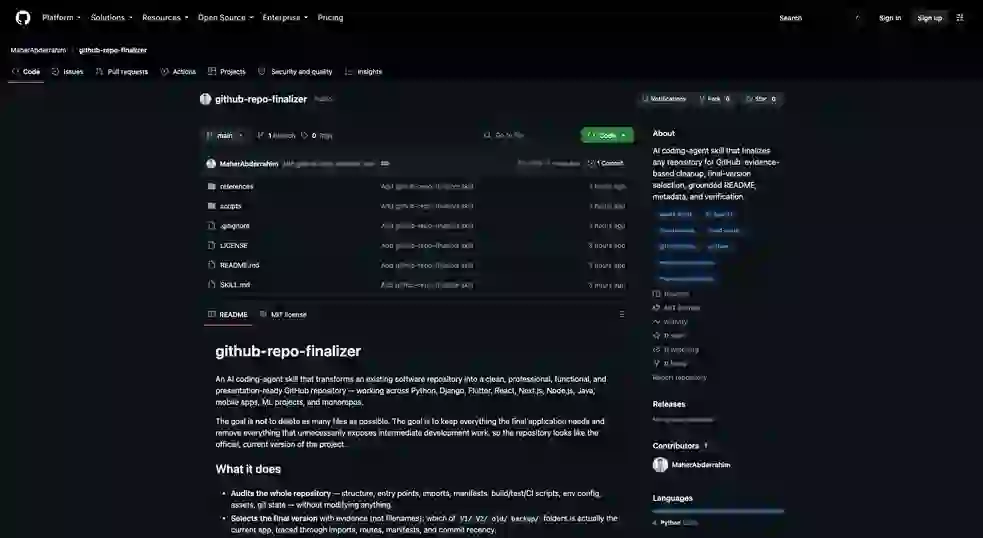Open the main branch selector dropdown
983x538 pixels.
(x=225, y=135)
